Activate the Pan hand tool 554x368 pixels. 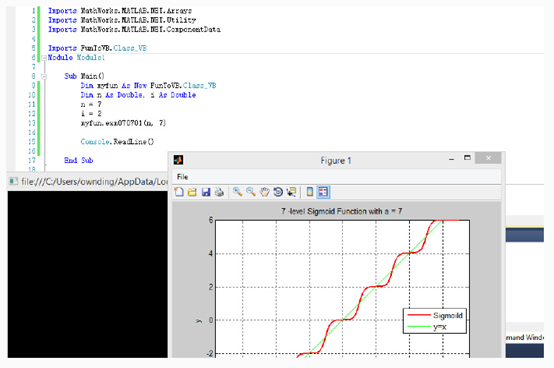[265, 192]
